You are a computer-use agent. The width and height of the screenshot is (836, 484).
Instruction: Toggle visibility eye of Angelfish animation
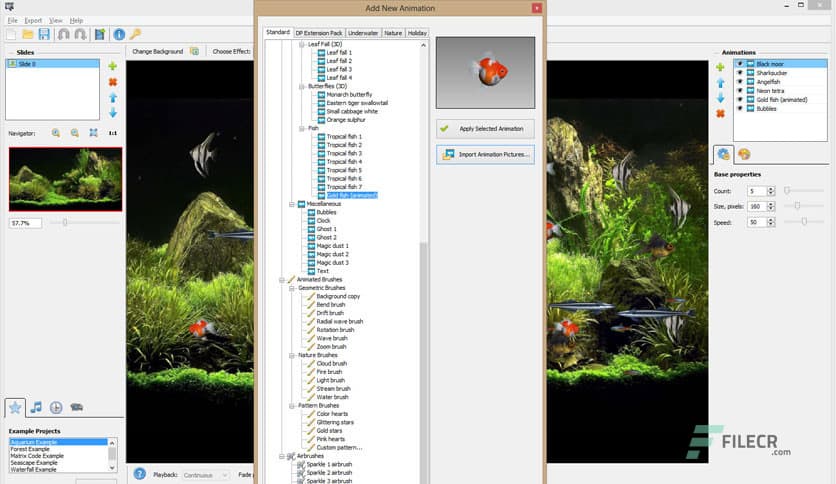coord(739,82)
